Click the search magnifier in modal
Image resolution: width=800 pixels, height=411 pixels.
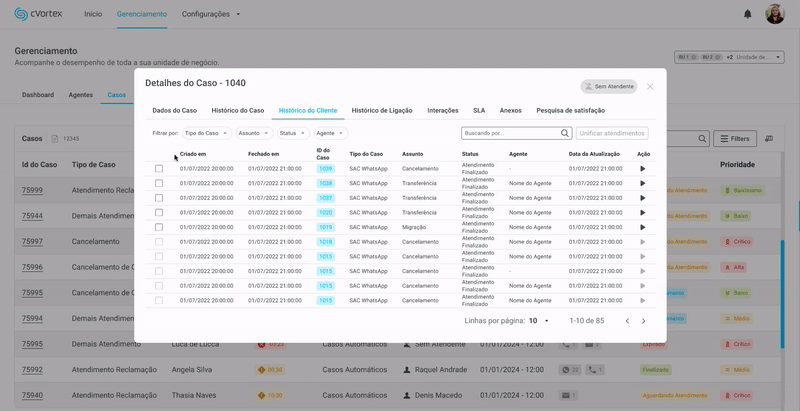tap(565, 133)
